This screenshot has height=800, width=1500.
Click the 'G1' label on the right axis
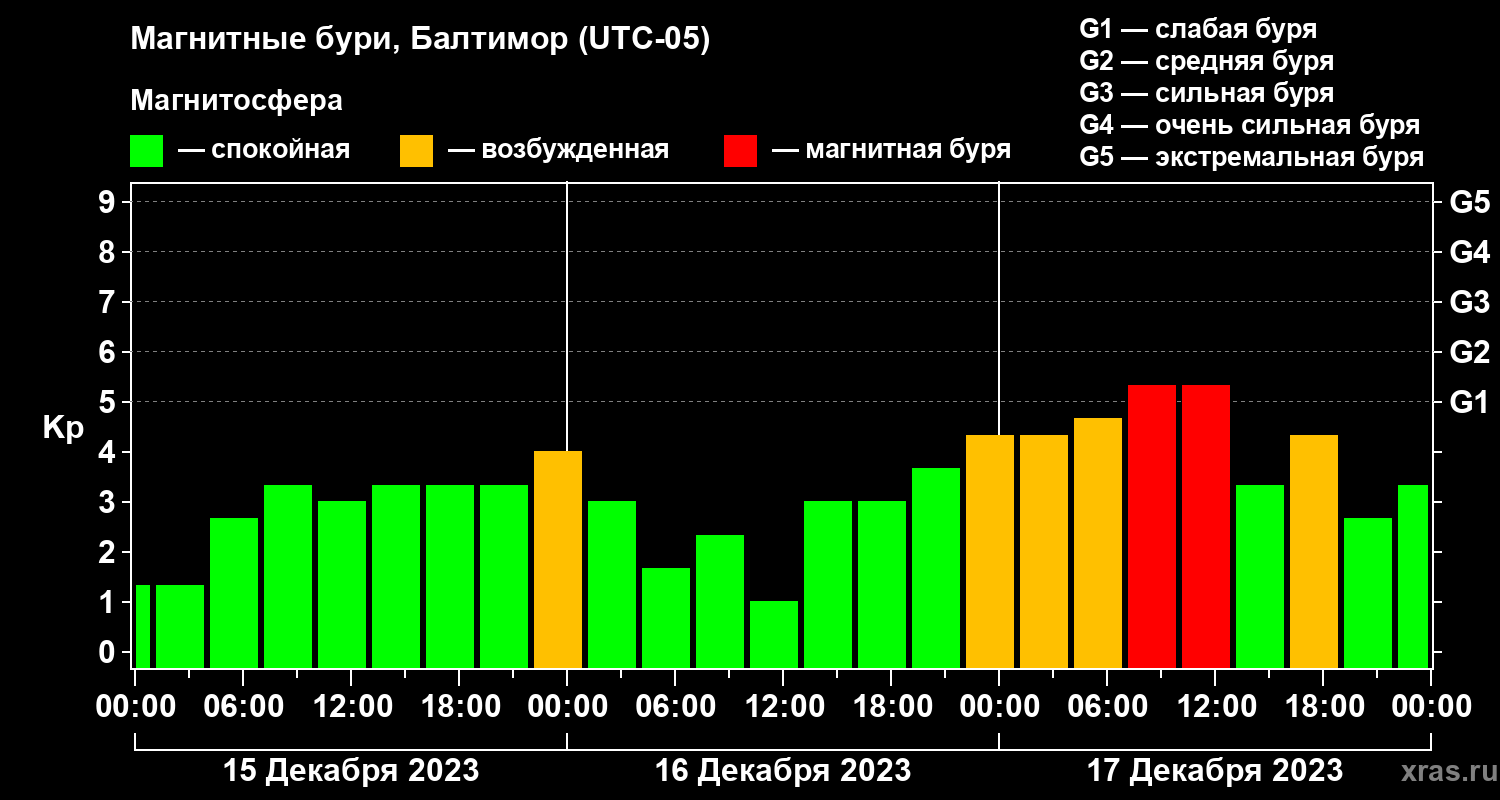pyautogui.click(x=1469, y=402)
